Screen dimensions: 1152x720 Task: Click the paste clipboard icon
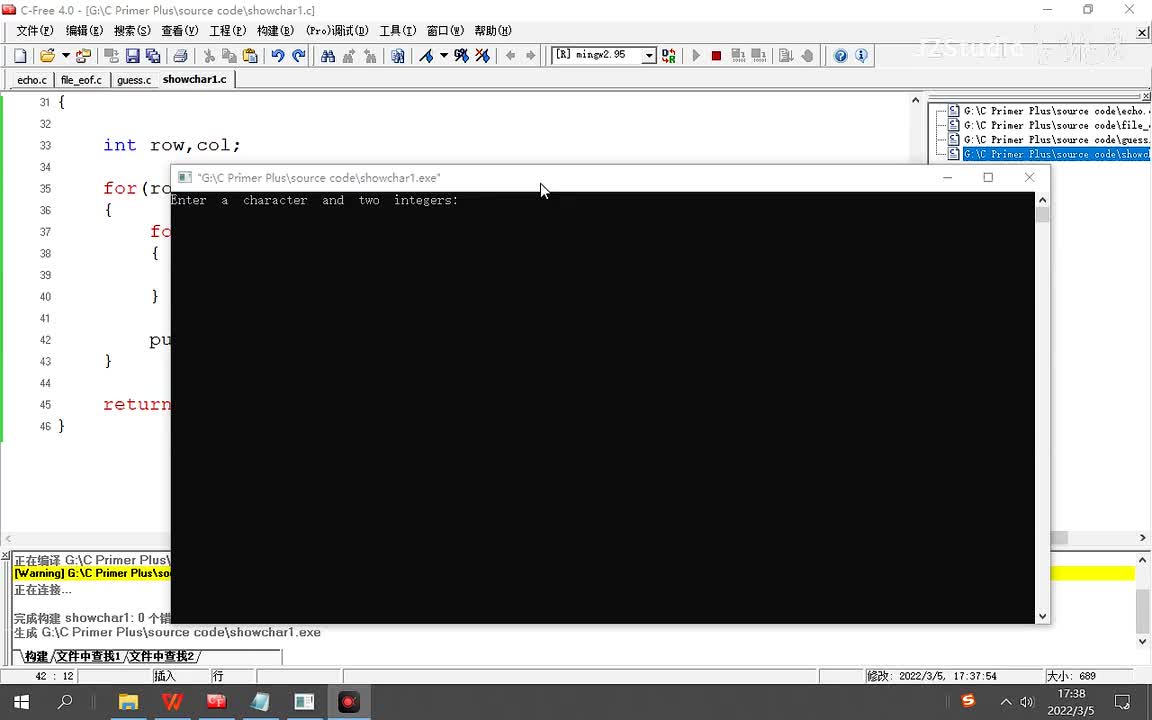[x=250, y=55]
